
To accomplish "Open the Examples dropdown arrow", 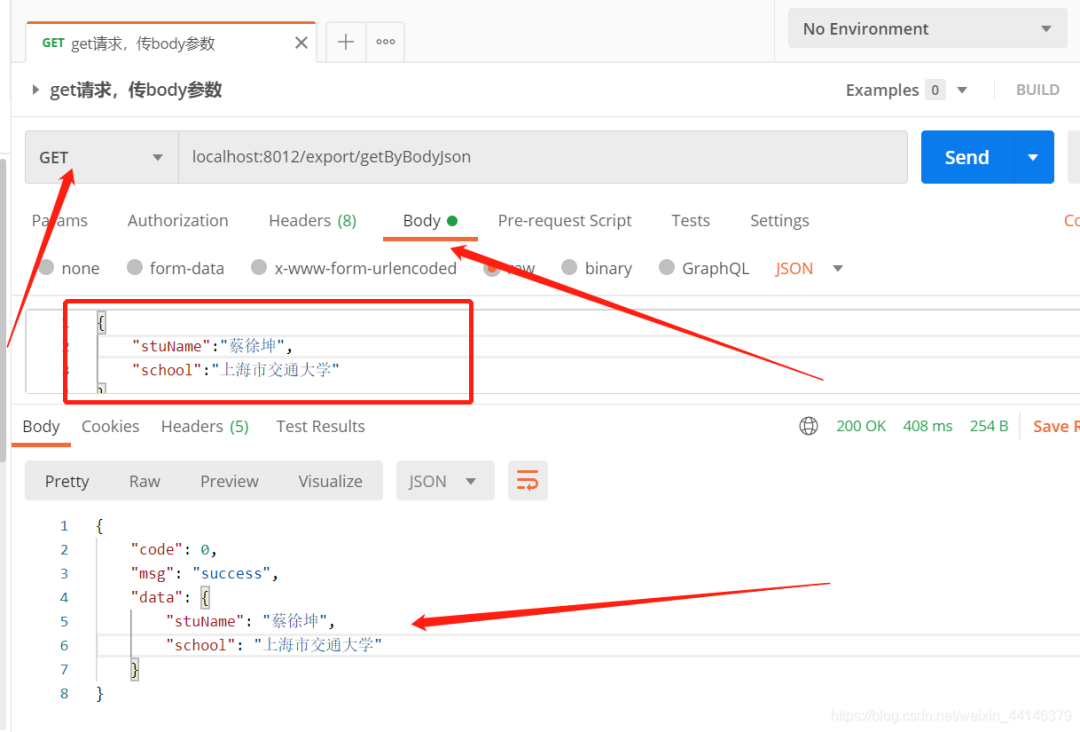I will pyautogui.click(x=962, y=90).
